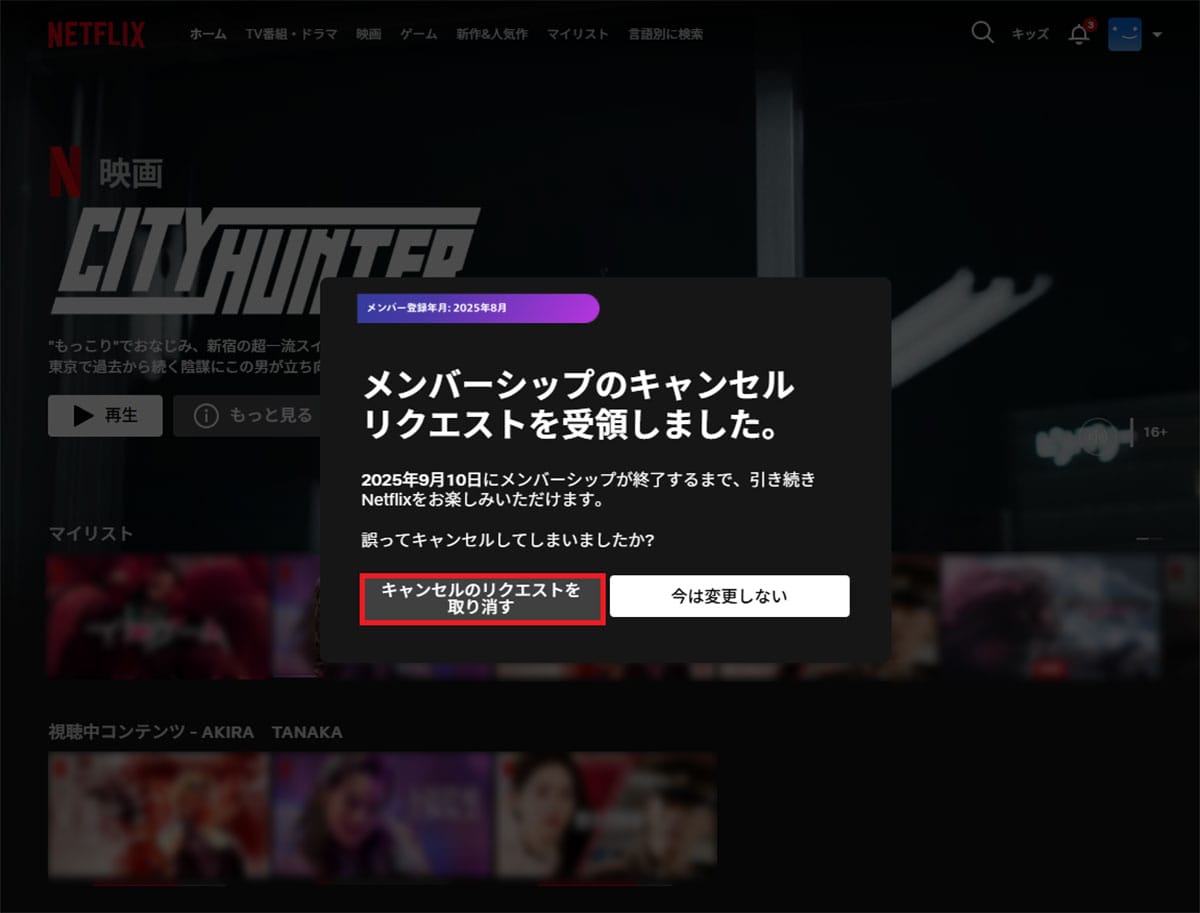Open the キッズ link
The image size is (1200, 913).
pos(1030,34)
